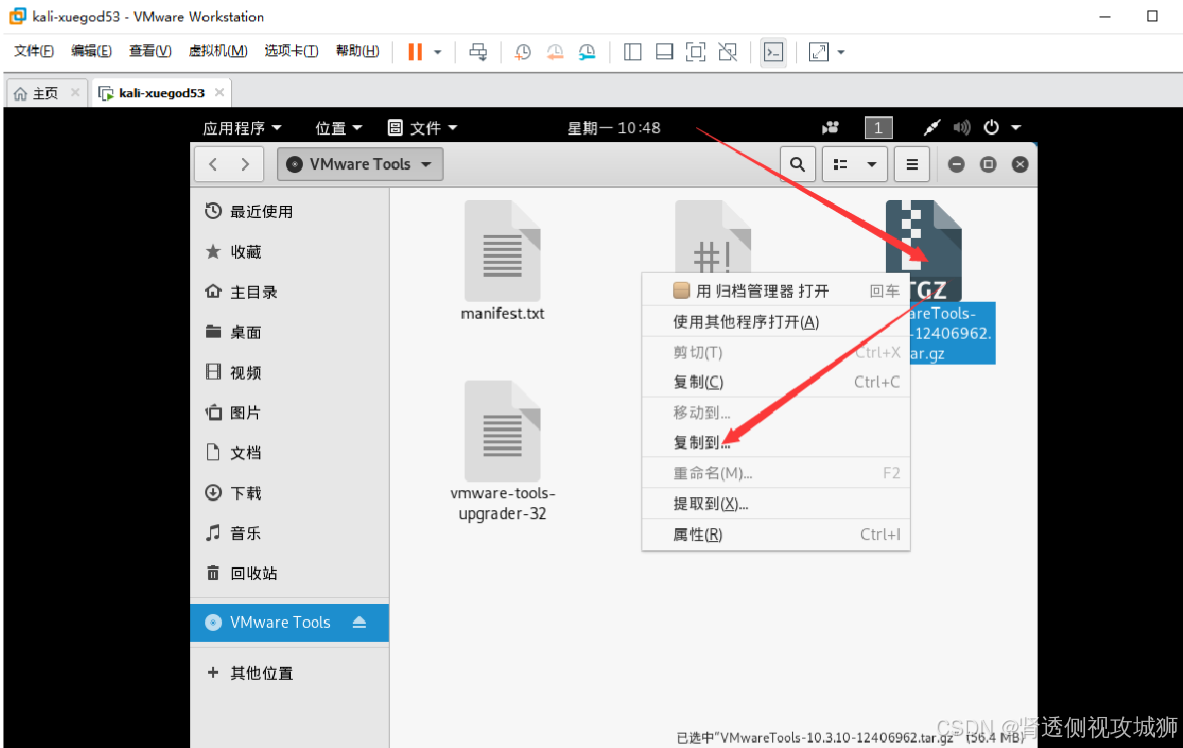The image size is (1183, 748).
Task: Open VMware 查看(V) menu
Action: (149, 51)
